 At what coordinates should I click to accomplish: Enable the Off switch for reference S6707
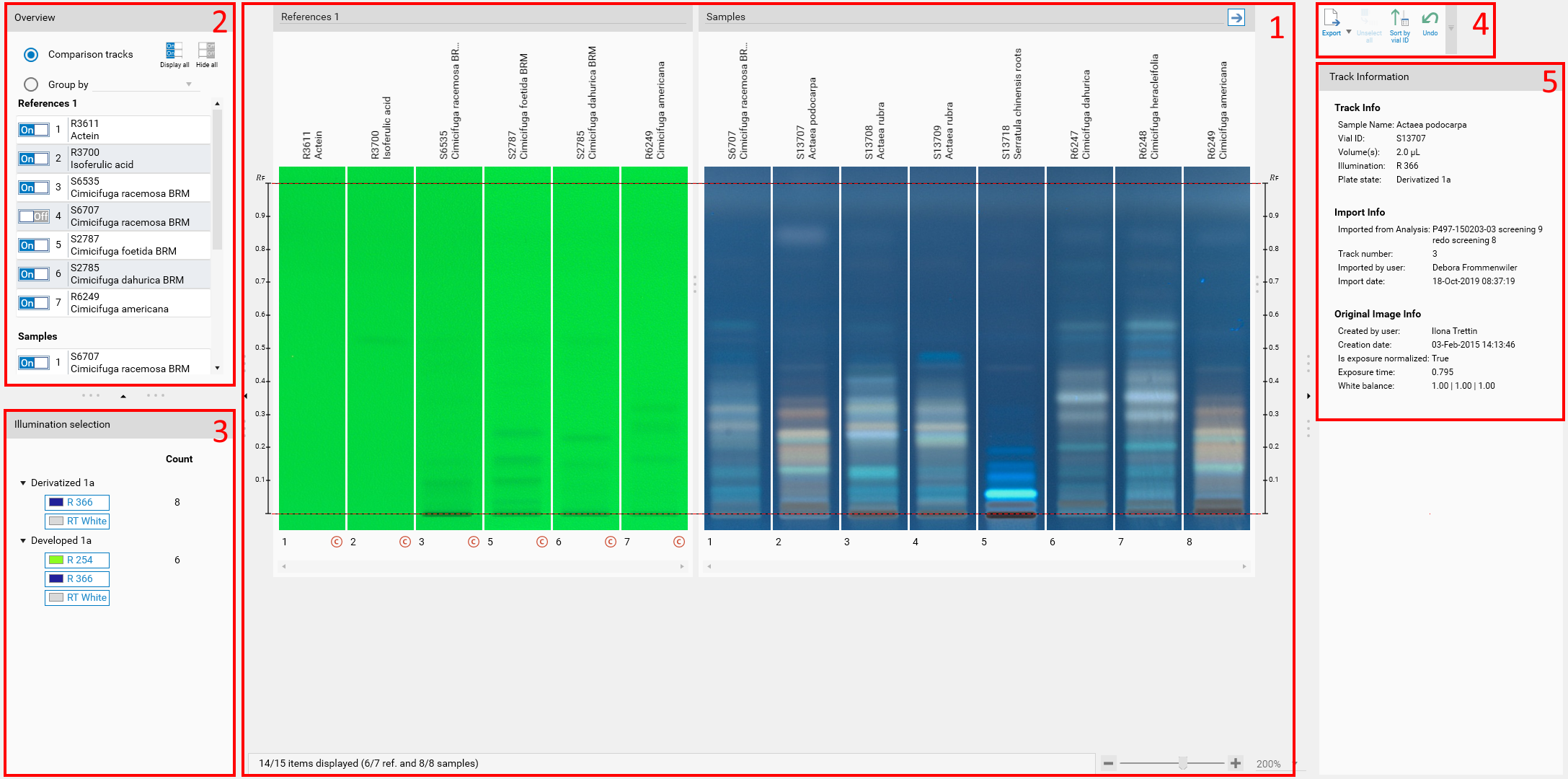34,216
